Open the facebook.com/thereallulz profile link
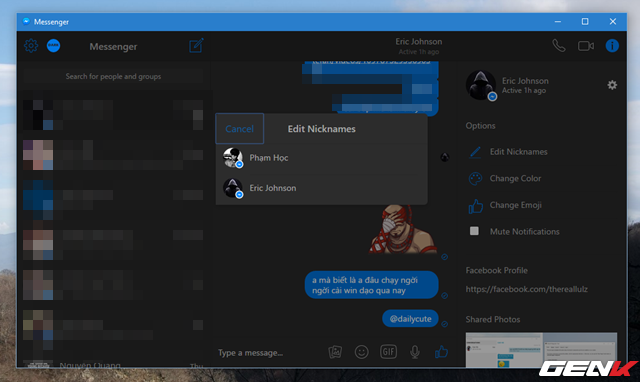The height and width of the screenshot is (382, 640). coord(527,289)
